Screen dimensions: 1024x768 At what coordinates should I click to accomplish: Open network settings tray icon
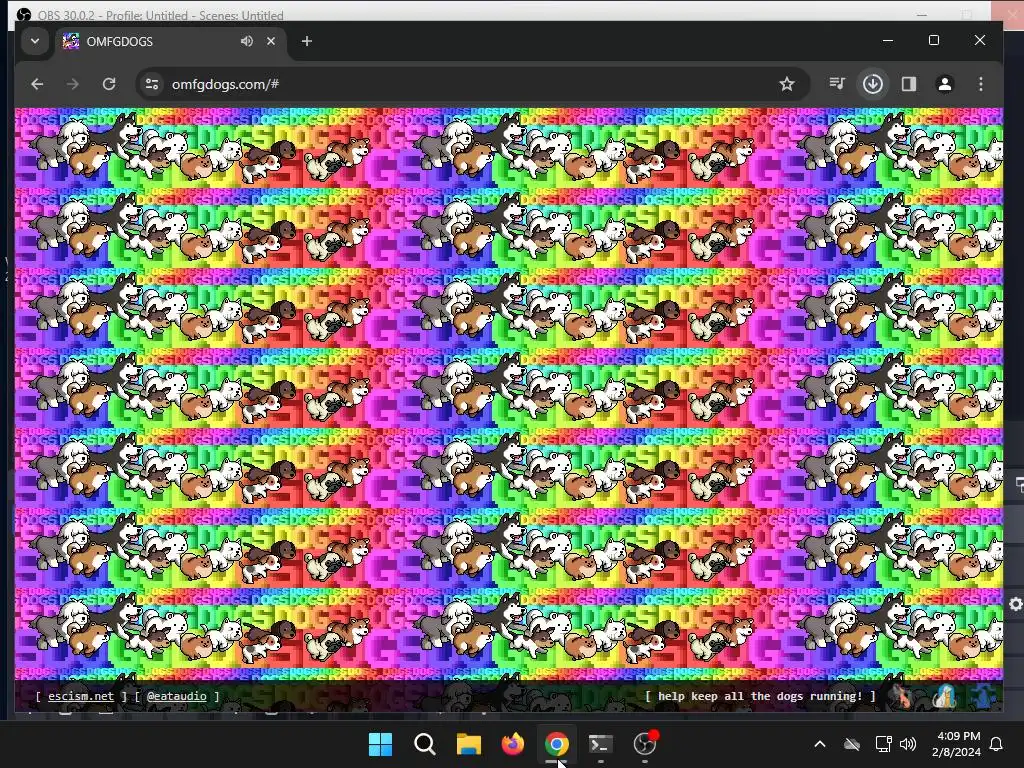pyautogui.click(x=883, y=744)
